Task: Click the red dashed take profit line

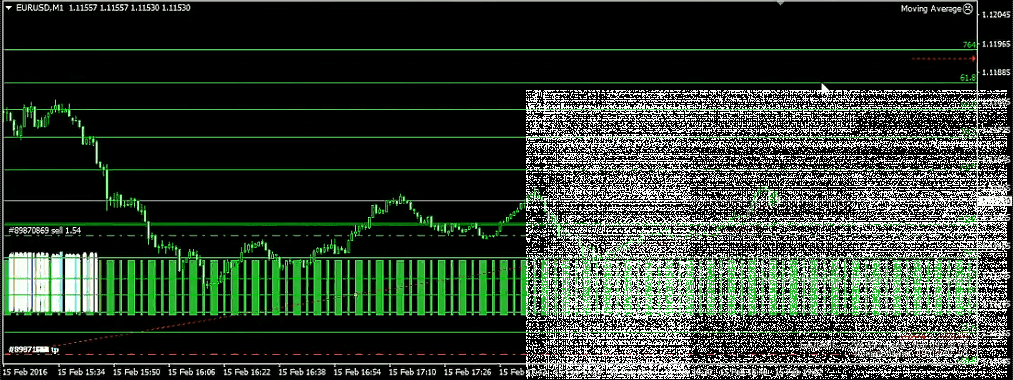Action: 265,355
